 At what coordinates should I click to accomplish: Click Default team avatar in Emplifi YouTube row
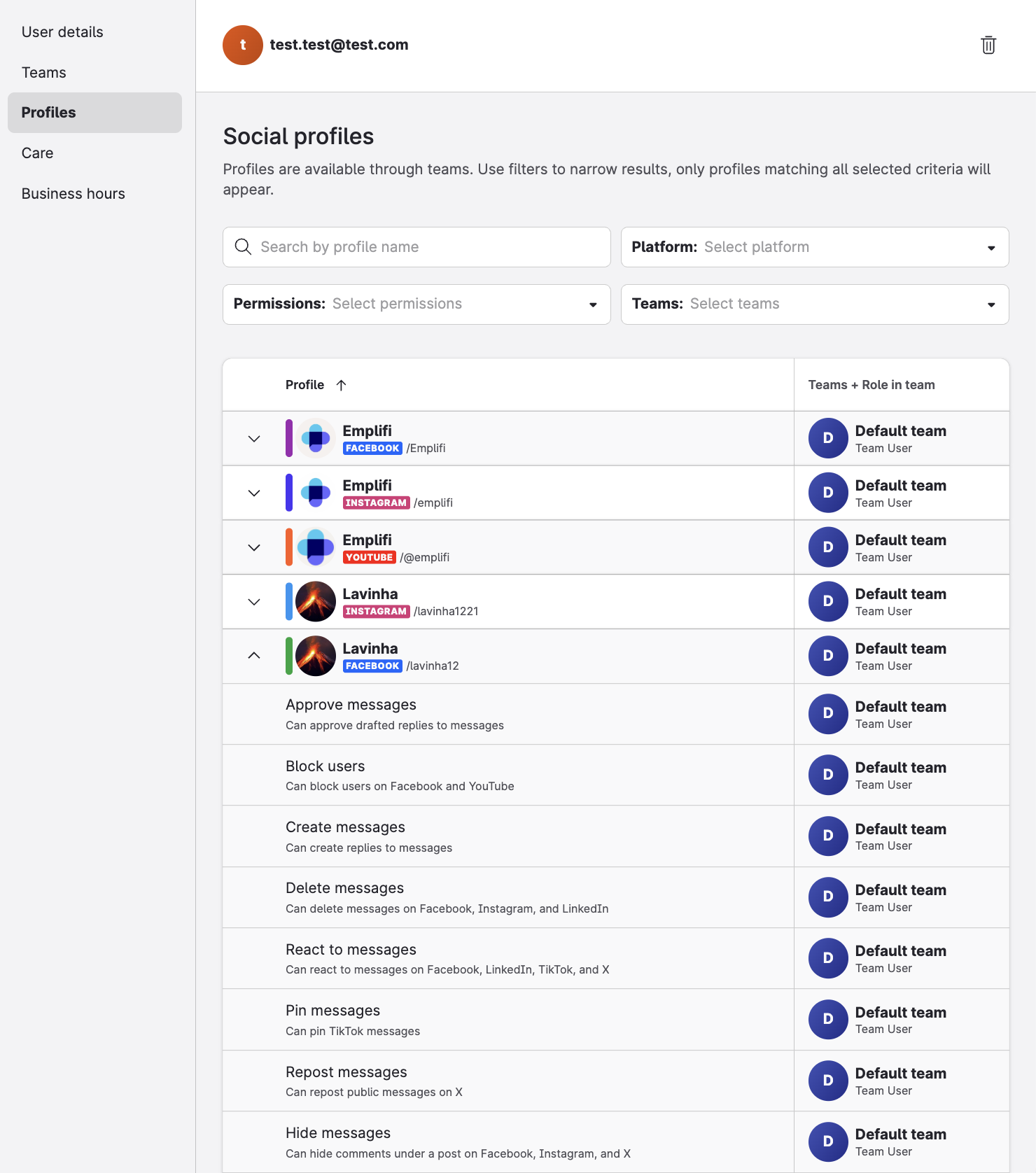[x=828, y=547]
